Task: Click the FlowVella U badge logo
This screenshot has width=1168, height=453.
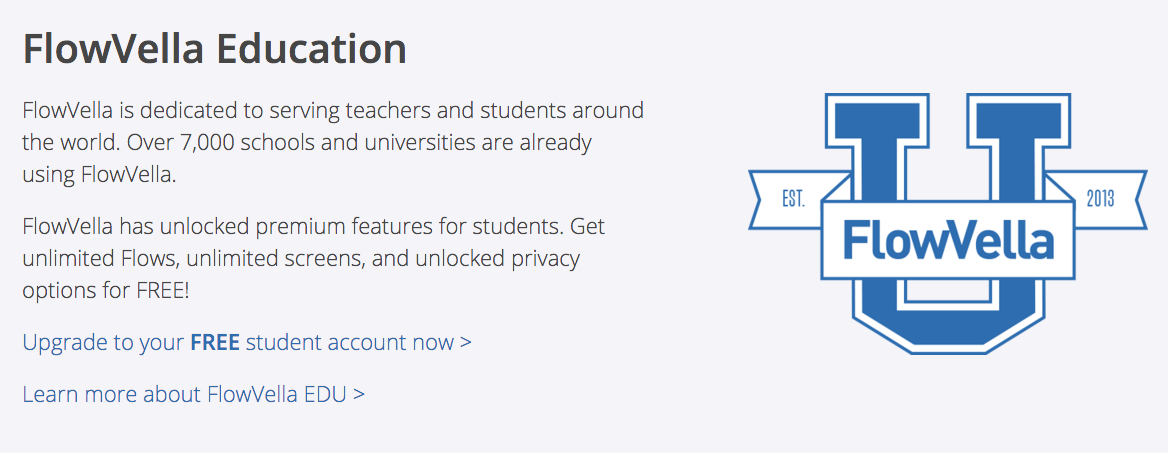Action: [948, 224]
